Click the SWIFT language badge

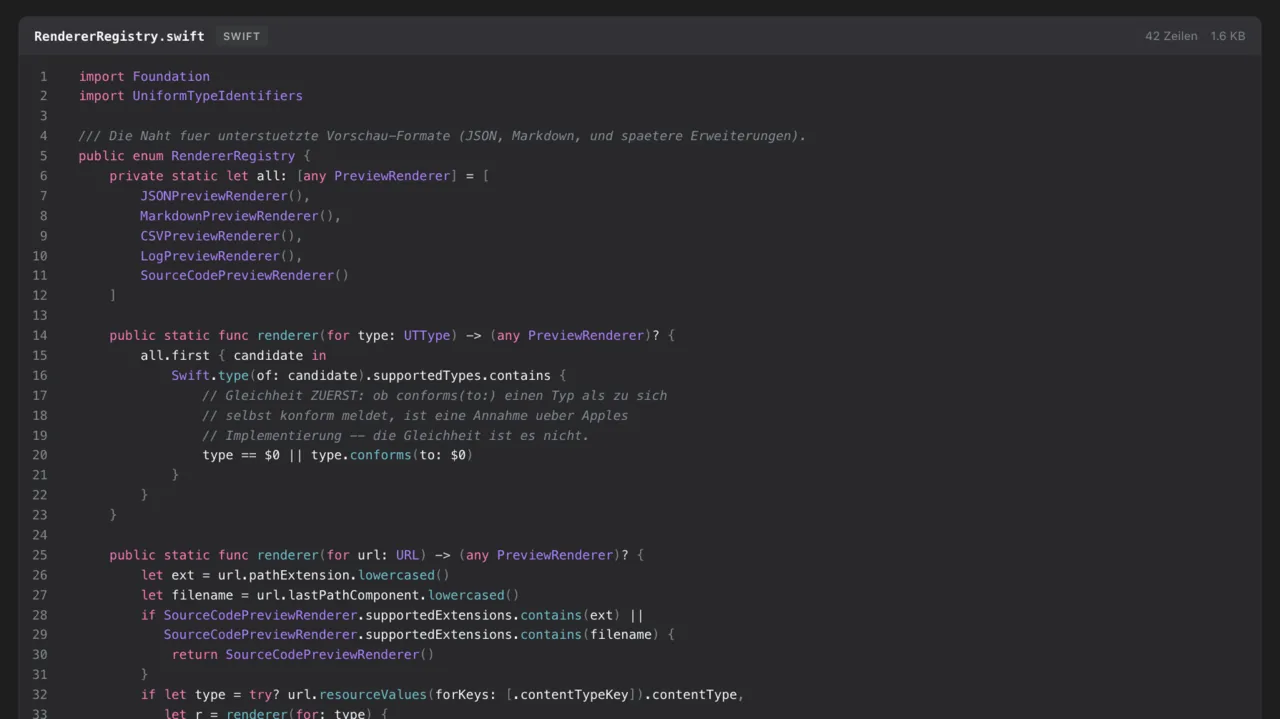(x=241, y=36)
